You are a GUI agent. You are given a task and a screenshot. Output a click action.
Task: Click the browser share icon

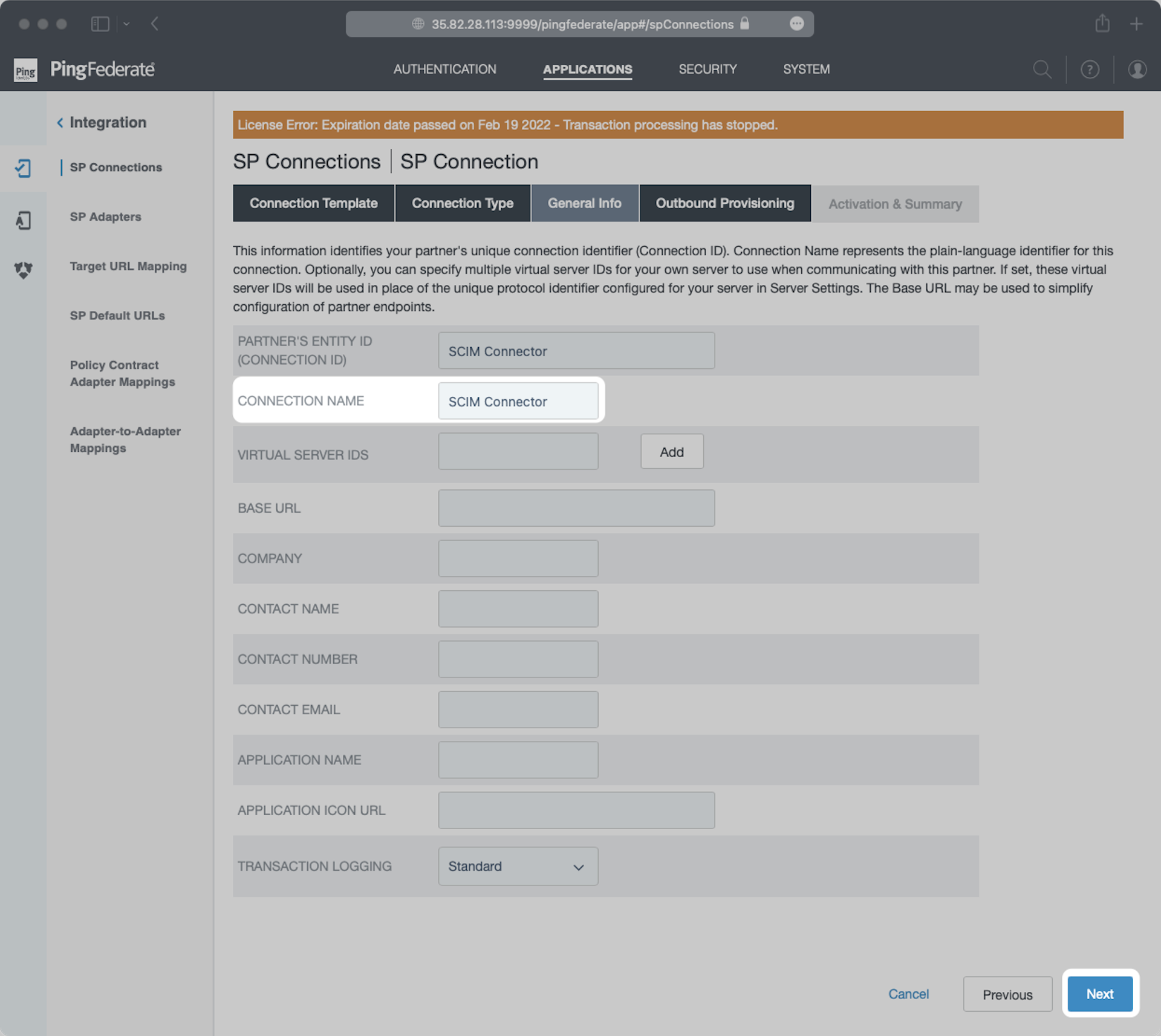1102,24
